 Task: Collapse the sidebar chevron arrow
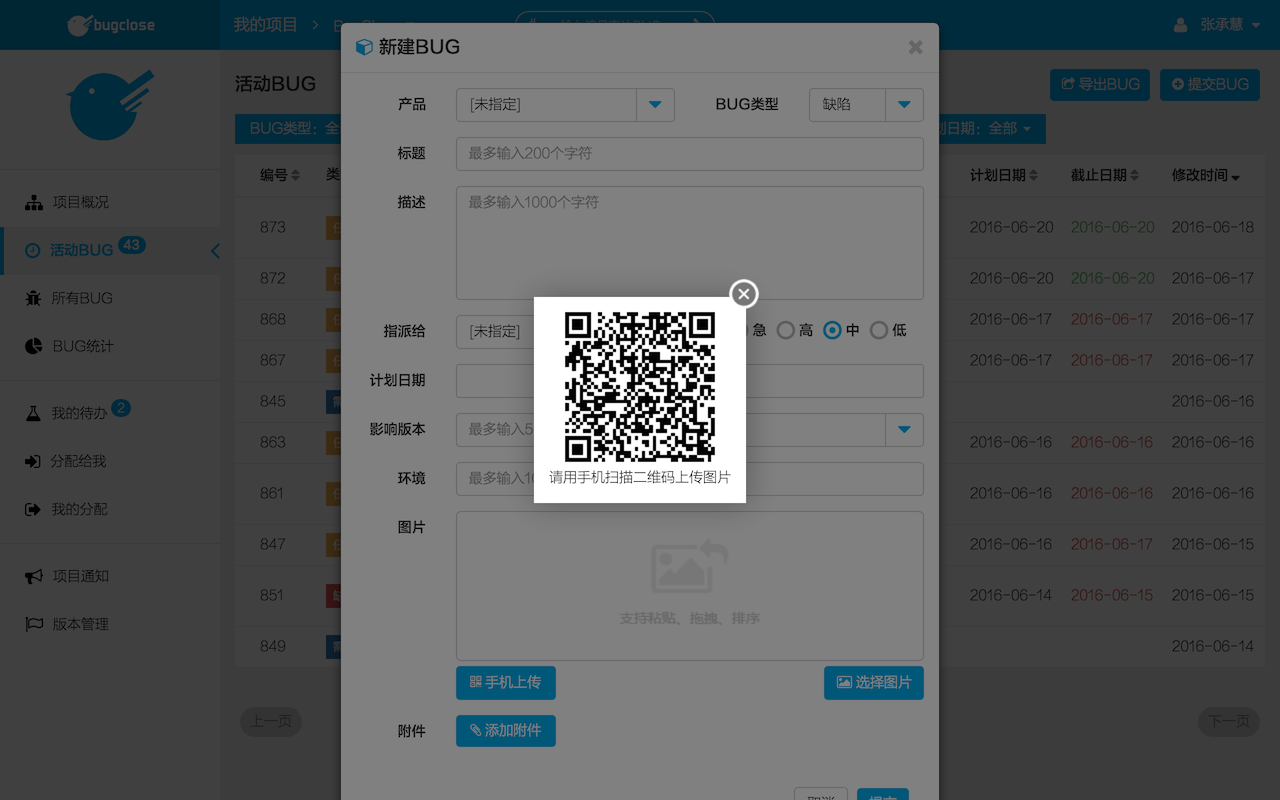point(215,251)
